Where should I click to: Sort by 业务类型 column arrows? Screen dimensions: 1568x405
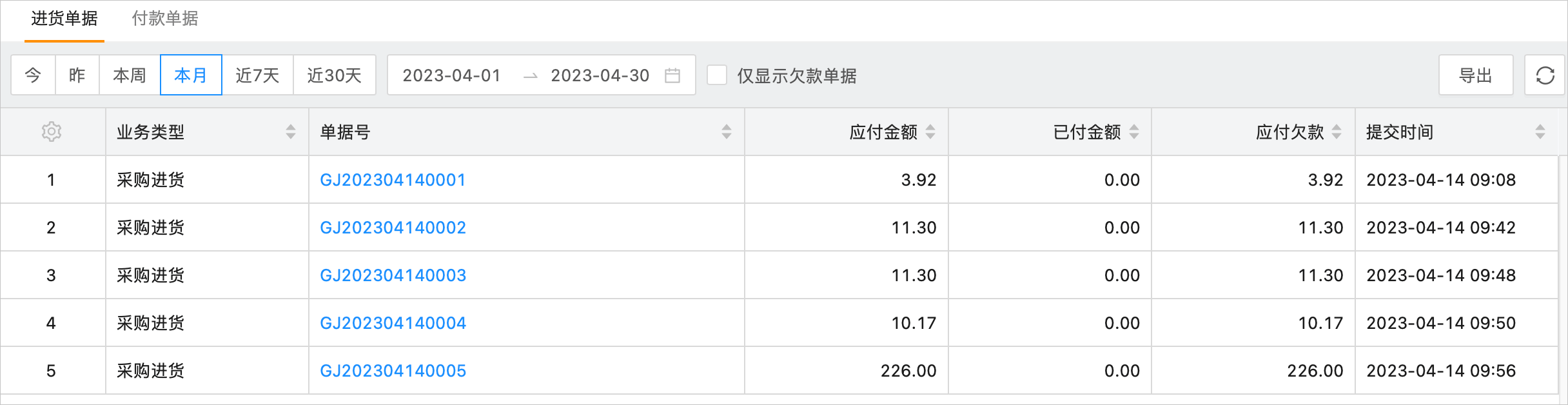(x=291, y=132)
